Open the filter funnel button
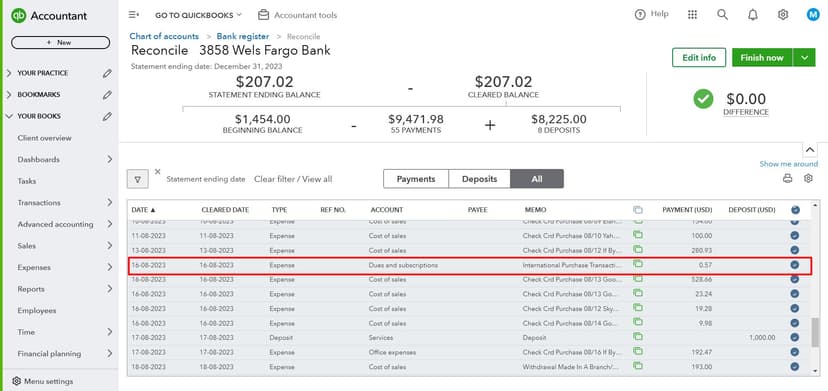Image resolution: width=828 pixels, height=391 pixels. coord(138,179)
